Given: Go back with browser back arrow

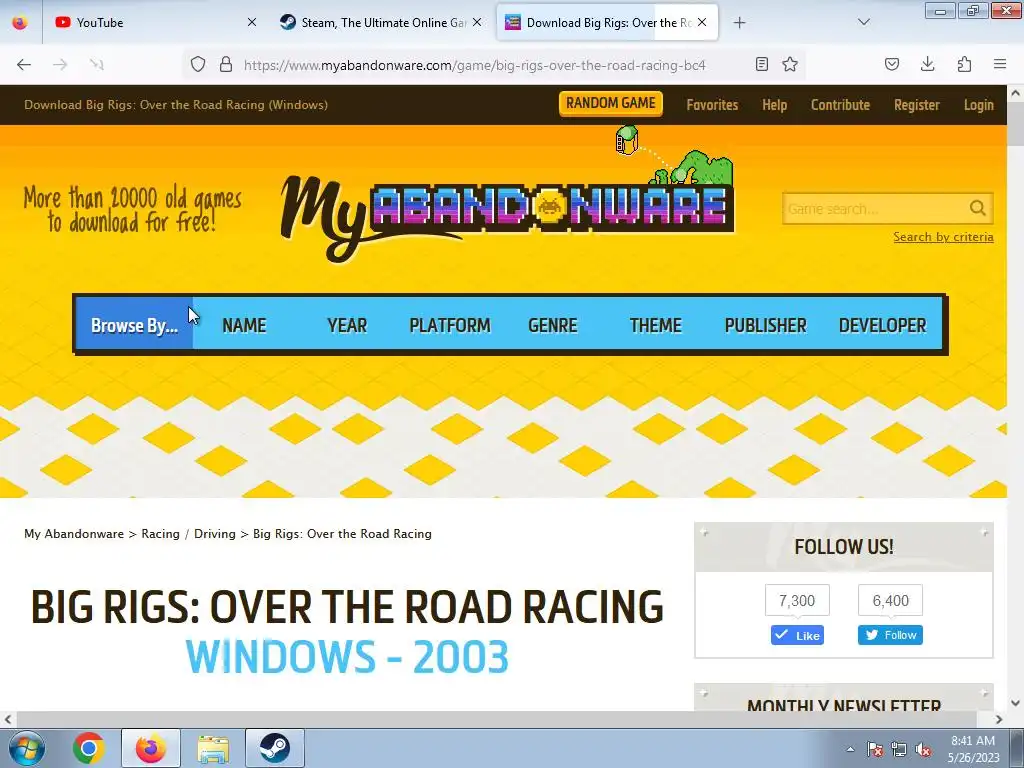Looking at the screenshot, I should point(24,64).
